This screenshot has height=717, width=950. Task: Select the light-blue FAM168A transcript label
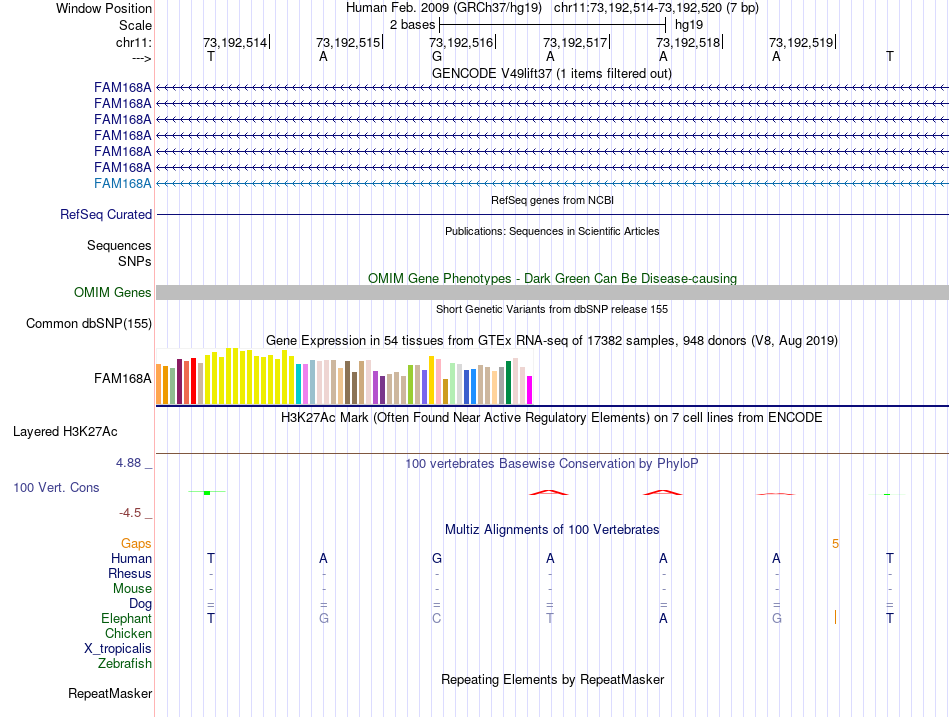coord(122,184)
